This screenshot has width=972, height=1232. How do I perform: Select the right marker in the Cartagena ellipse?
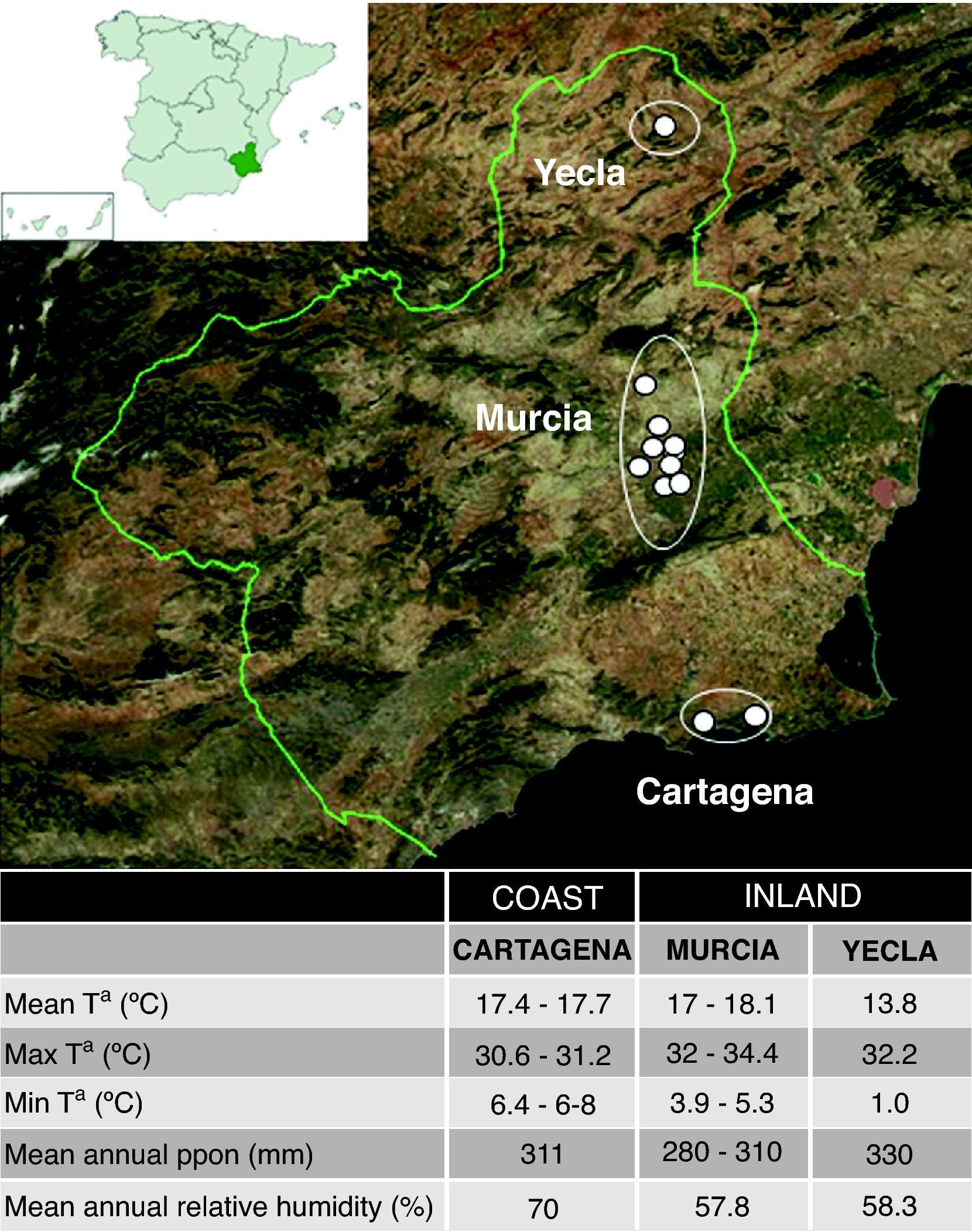click(755, 715)
